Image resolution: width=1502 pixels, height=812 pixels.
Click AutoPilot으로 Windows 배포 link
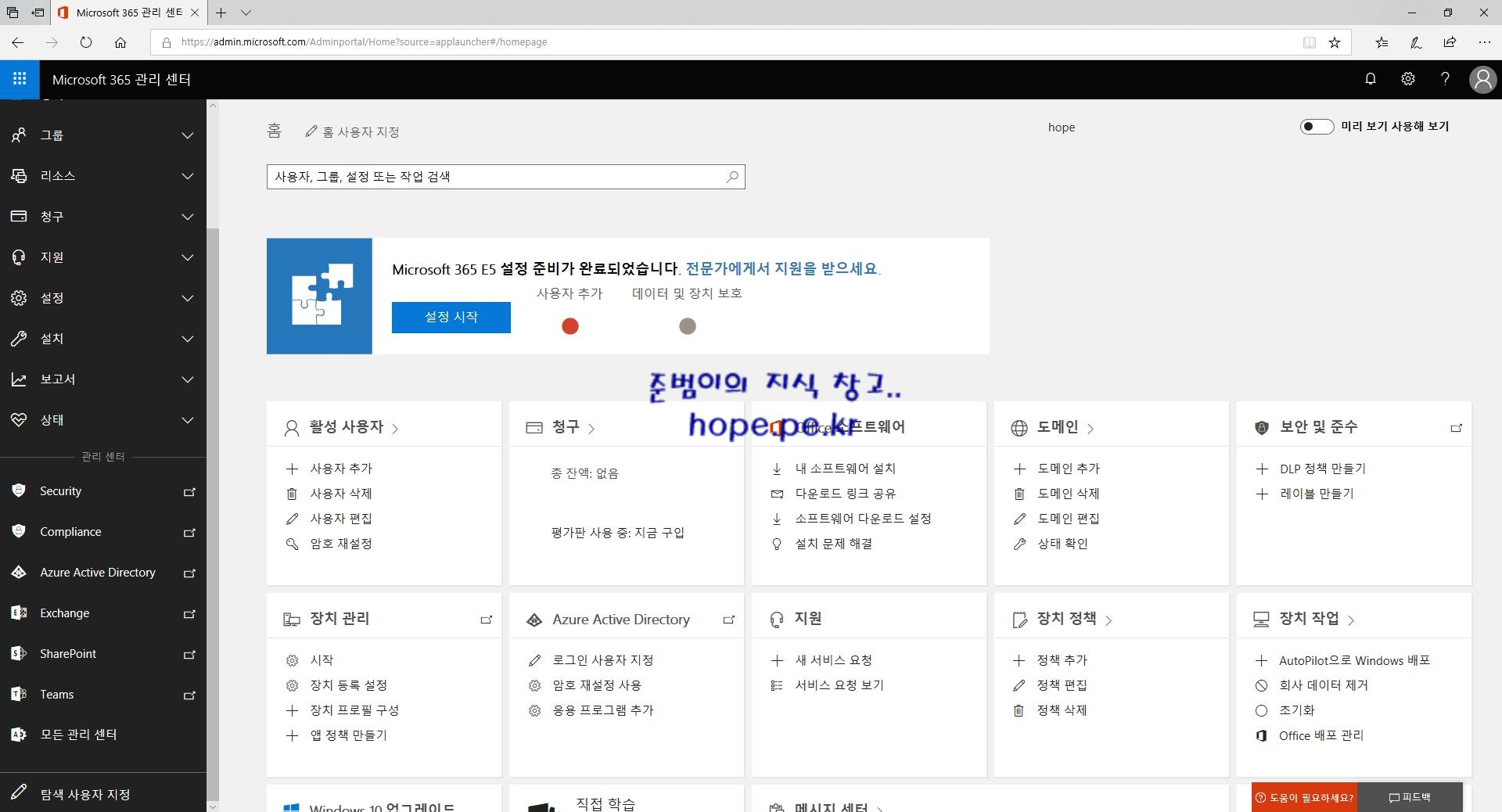pyautogui.click(x=1354, y=660)
